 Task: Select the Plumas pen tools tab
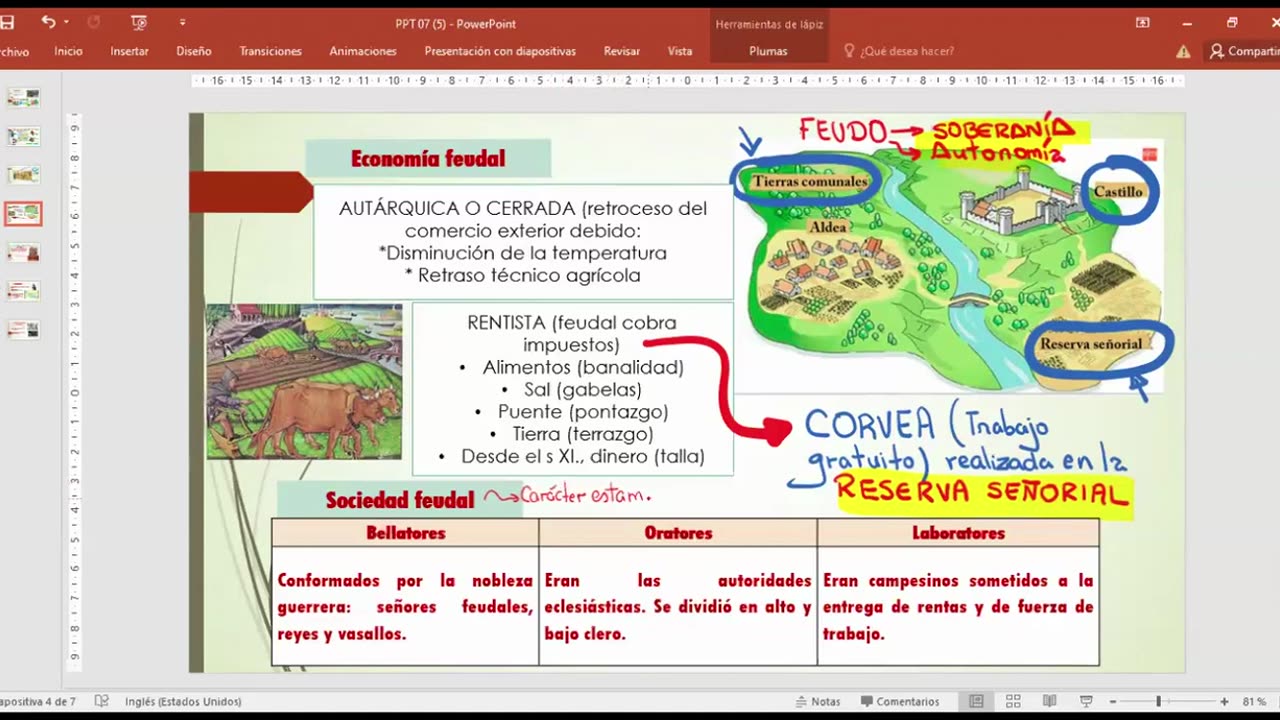(768, 51)
